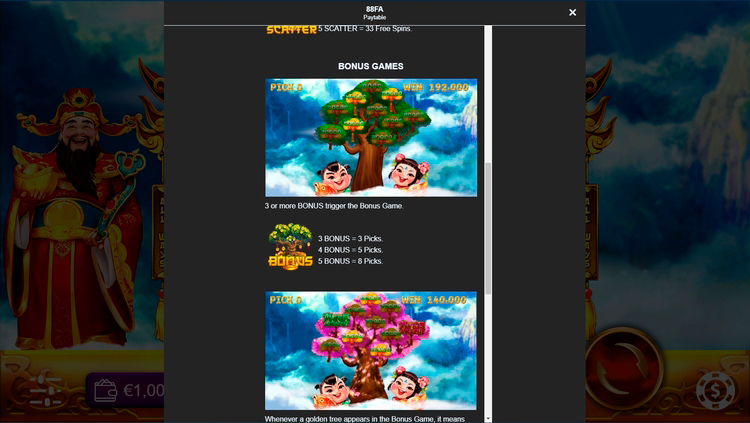Click the '5 BONUS = 8 Picks' line
Image resolution: width=750 pixels, height=423 pixels.
click(350, 261)
